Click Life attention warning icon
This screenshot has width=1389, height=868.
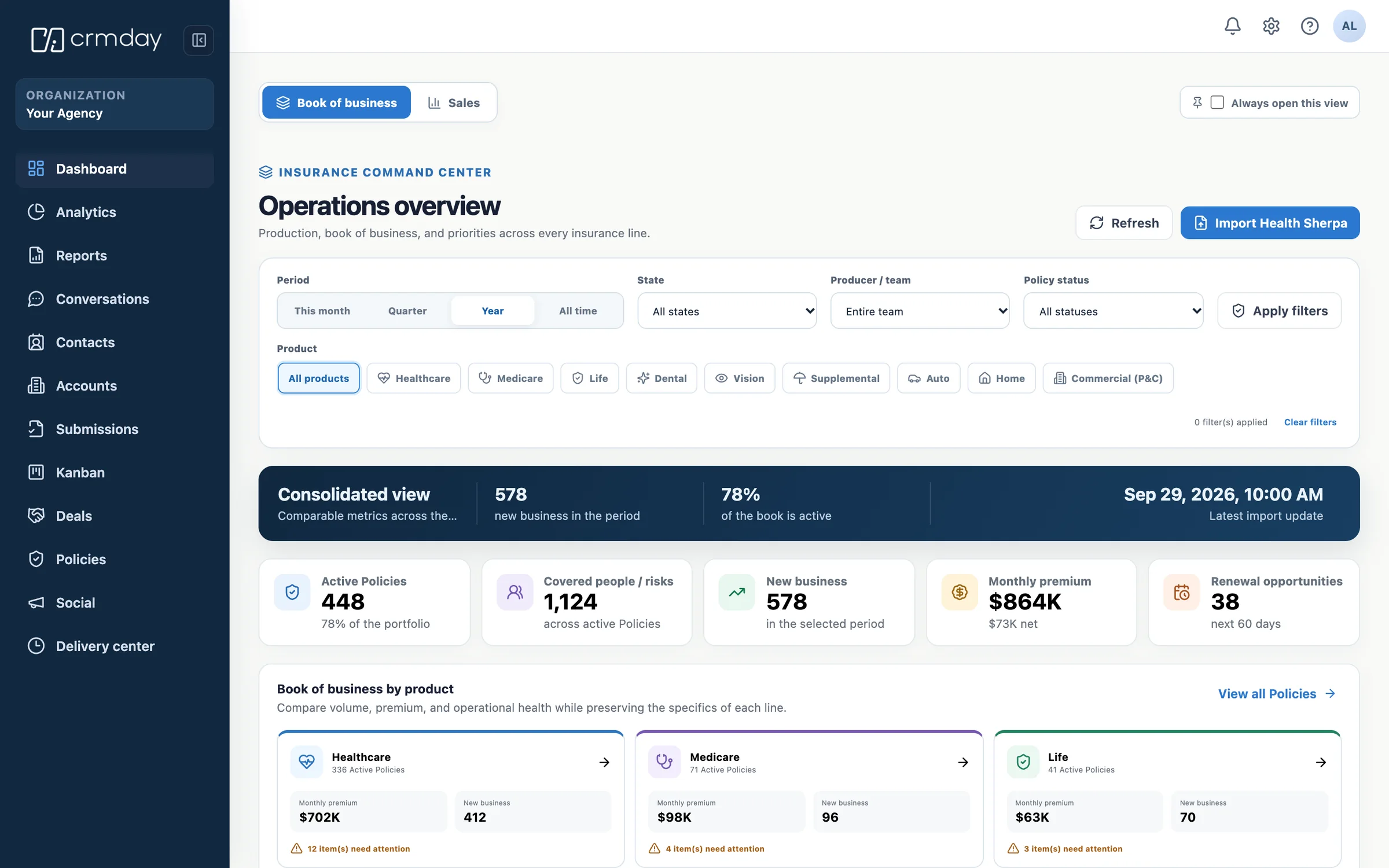click(x=1013, y=848)
